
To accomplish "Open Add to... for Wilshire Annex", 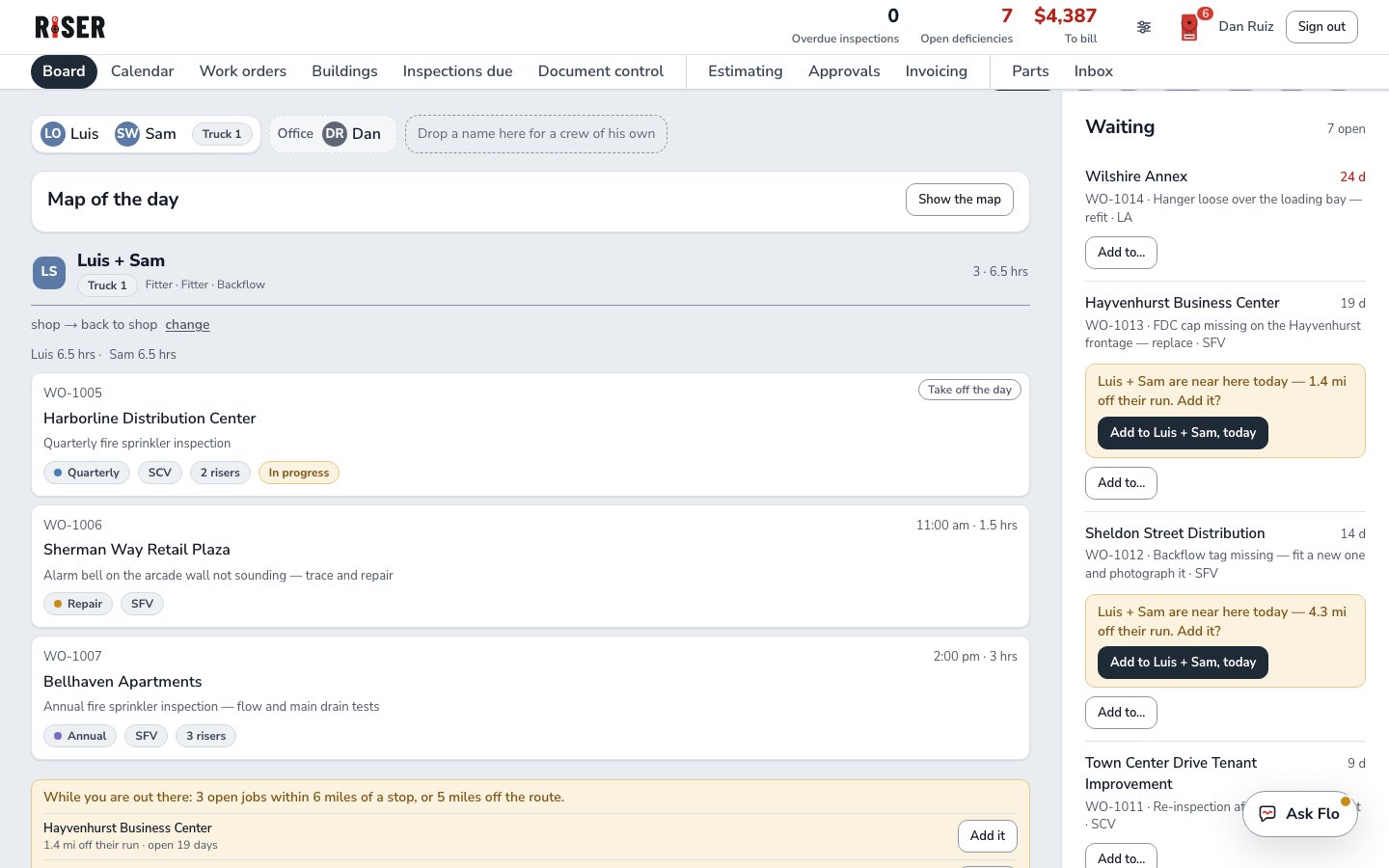I will click(x=1121, y=253).
